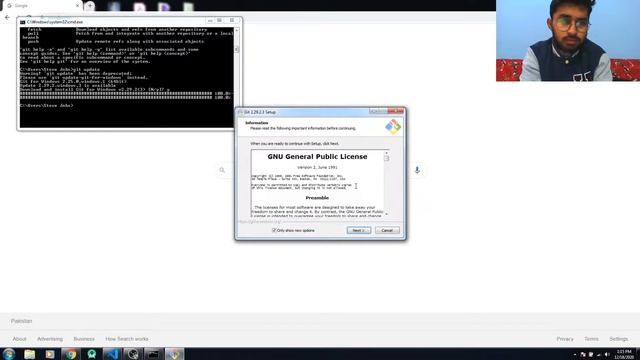The width and height of the screenshot is (640, 360).
Task: Switch to Chrome from the taskbar
Action: pos(71,354)
